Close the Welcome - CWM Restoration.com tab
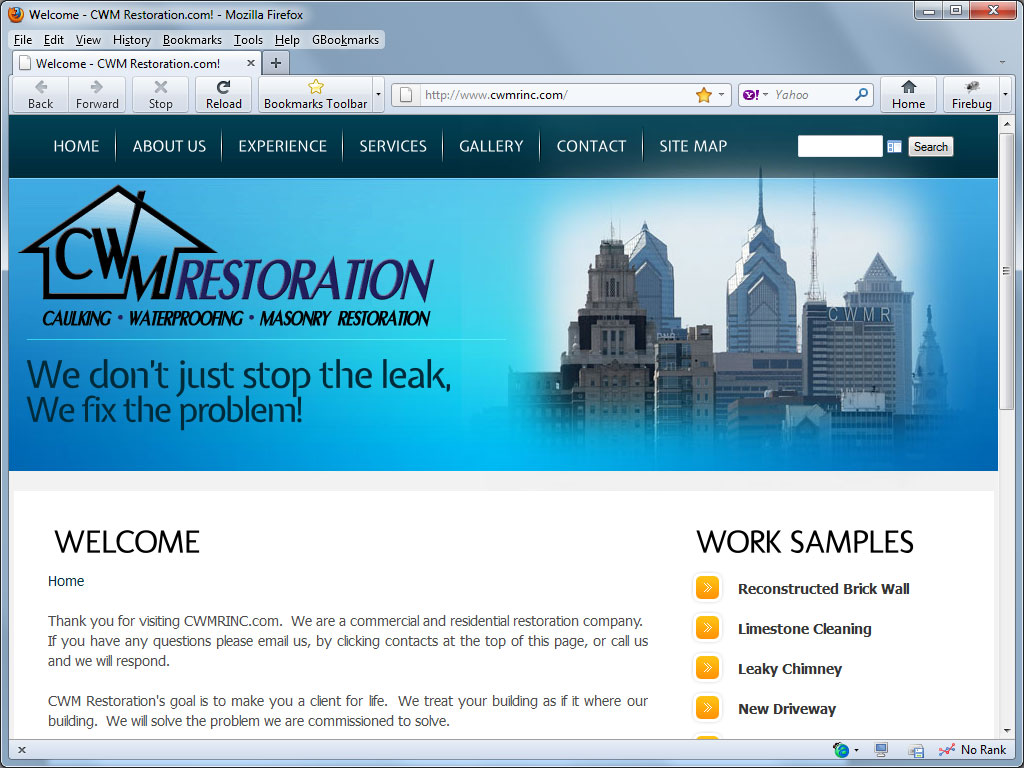Viewport: 1024px width, 768px height. [251, 63]
